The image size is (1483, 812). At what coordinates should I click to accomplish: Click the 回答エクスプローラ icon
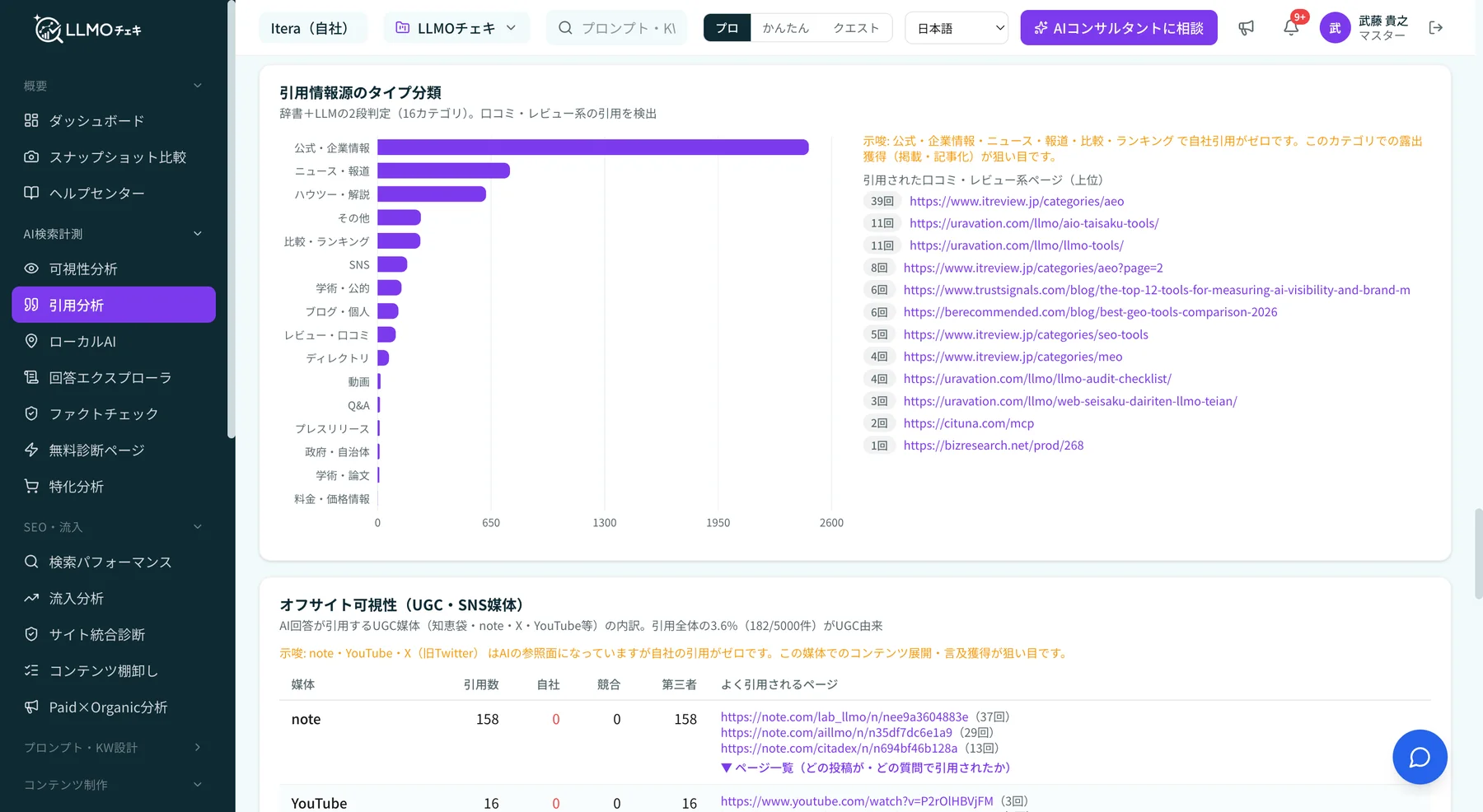pos(31,377)
